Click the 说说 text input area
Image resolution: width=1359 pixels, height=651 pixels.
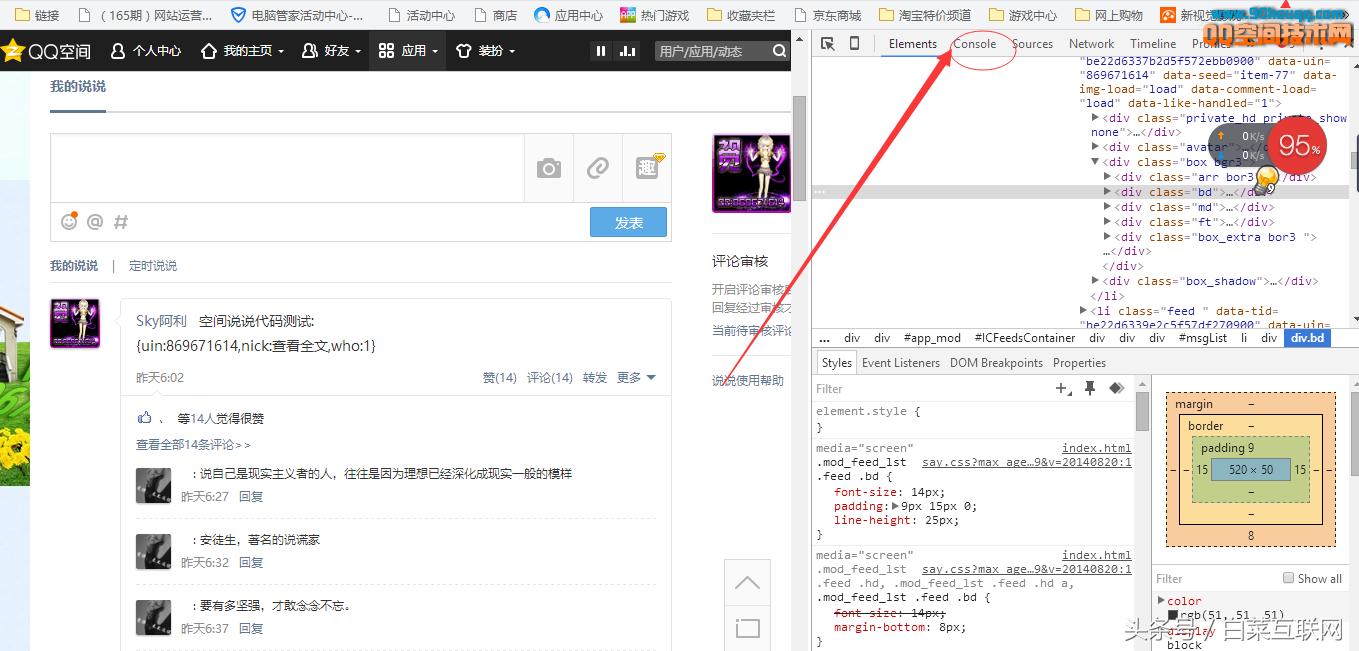(287, 168)
